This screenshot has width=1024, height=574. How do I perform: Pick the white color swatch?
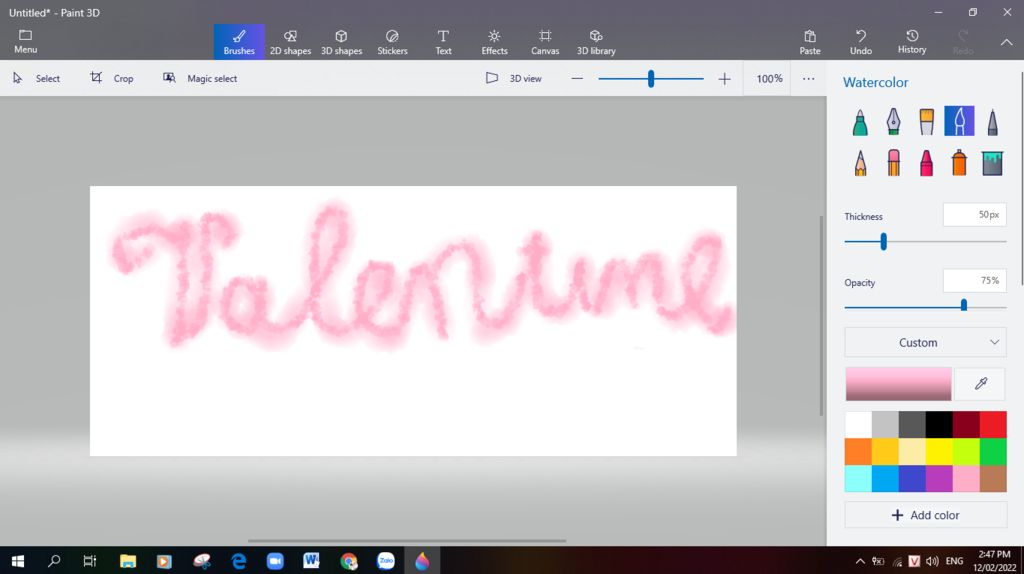pos(858,424)
